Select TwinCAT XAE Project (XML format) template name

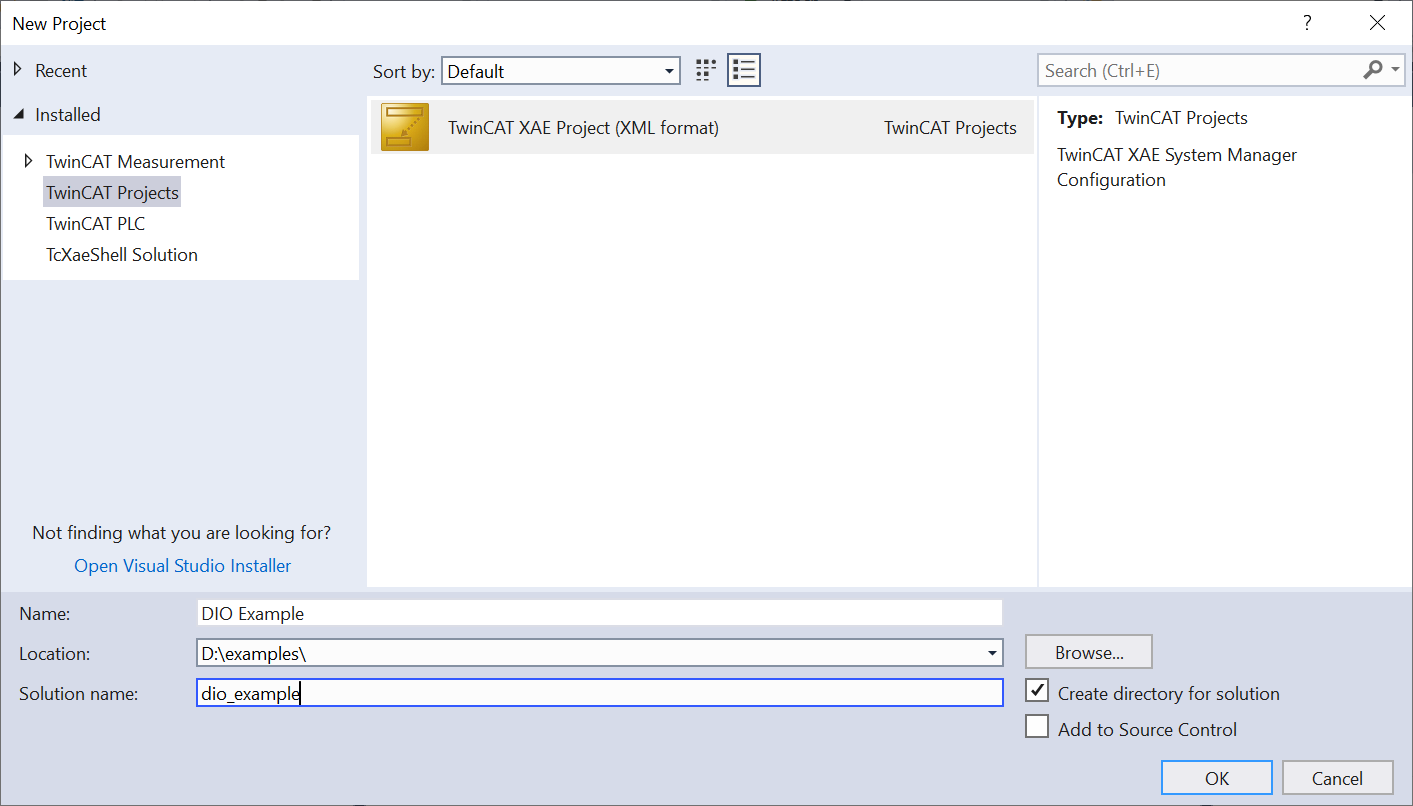(583, 127)
